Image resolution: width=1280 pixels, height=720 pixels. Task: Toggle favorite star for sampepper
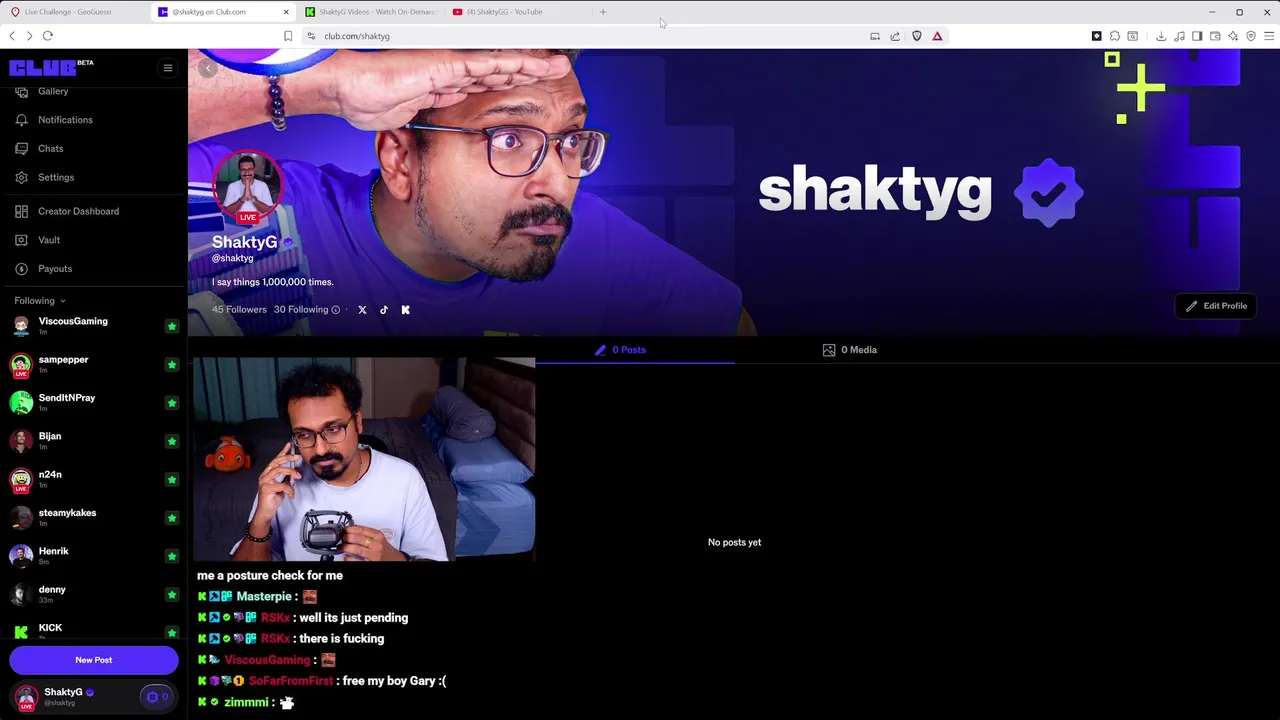tap(172, 365)
